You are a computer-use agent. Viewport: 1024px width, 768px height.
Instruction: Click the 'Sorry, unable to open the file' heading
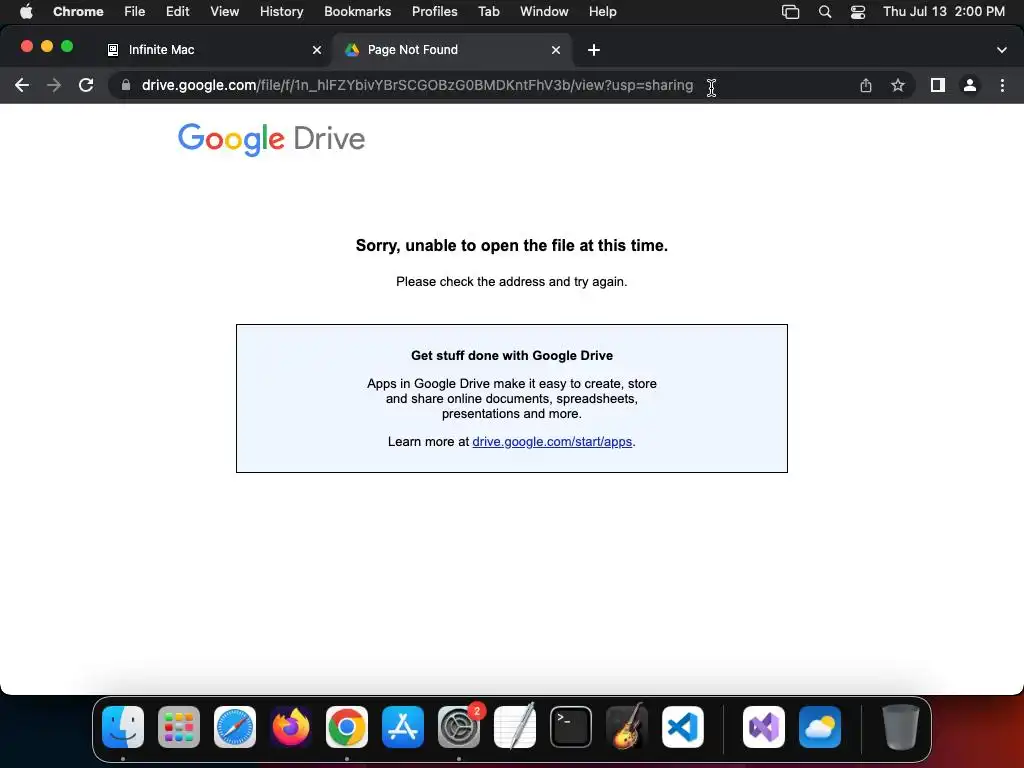pyautogui.click(x=512, y=246)
